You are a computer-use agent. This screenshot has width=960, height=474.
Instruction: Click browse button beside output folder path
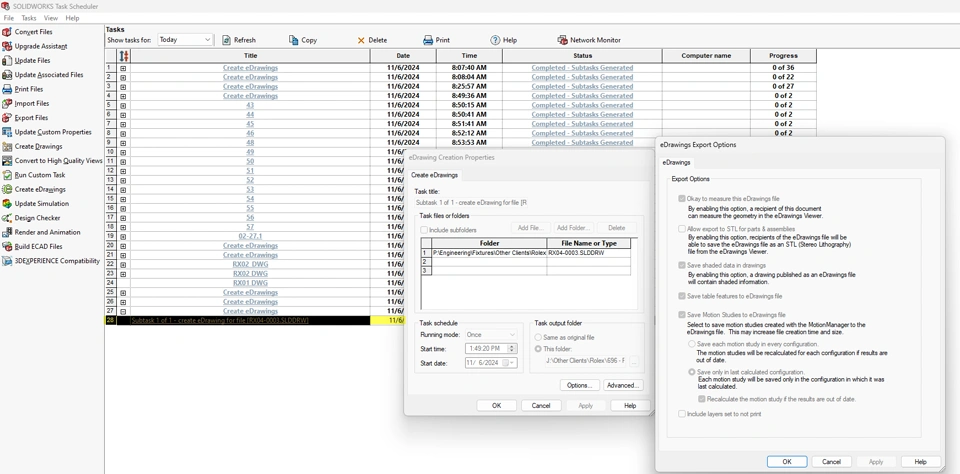click(634, 361)
